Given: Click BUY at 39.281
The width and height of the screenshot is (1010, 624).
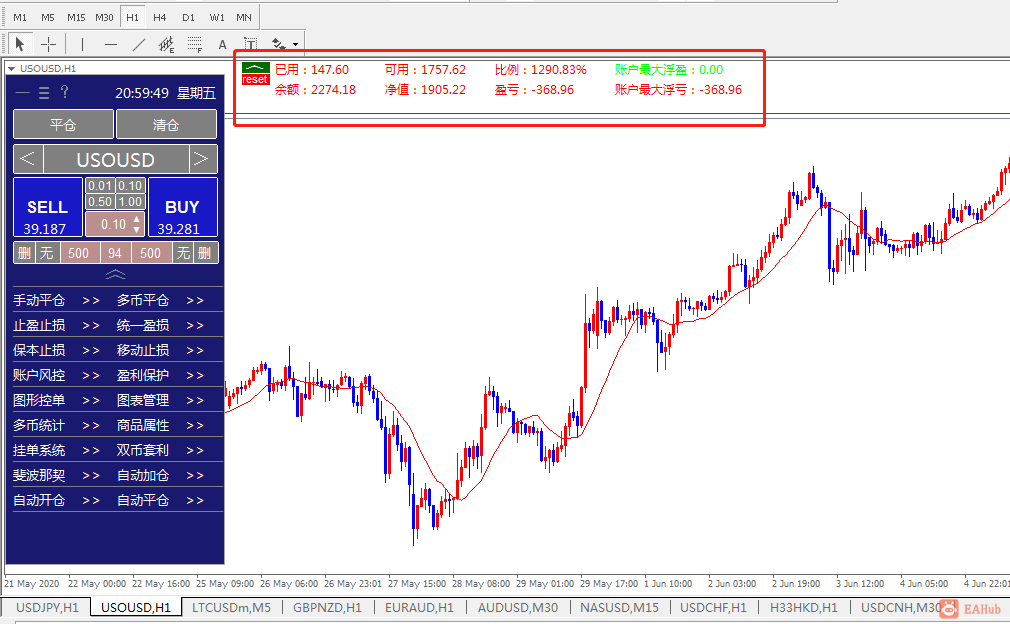Looking at the screenshot, I should [x=182, y=207].
